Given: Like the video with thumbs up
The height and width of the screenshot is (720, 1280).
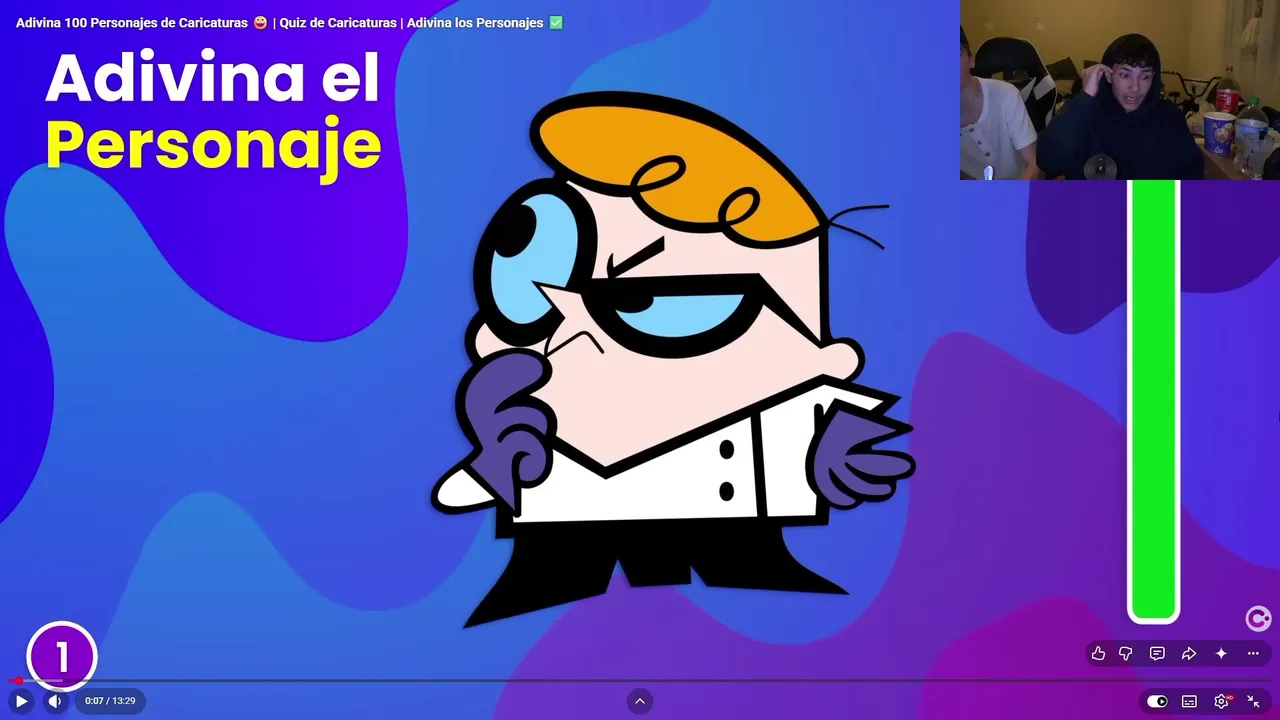Looking at the screenshot, I should coord(1098,654).
